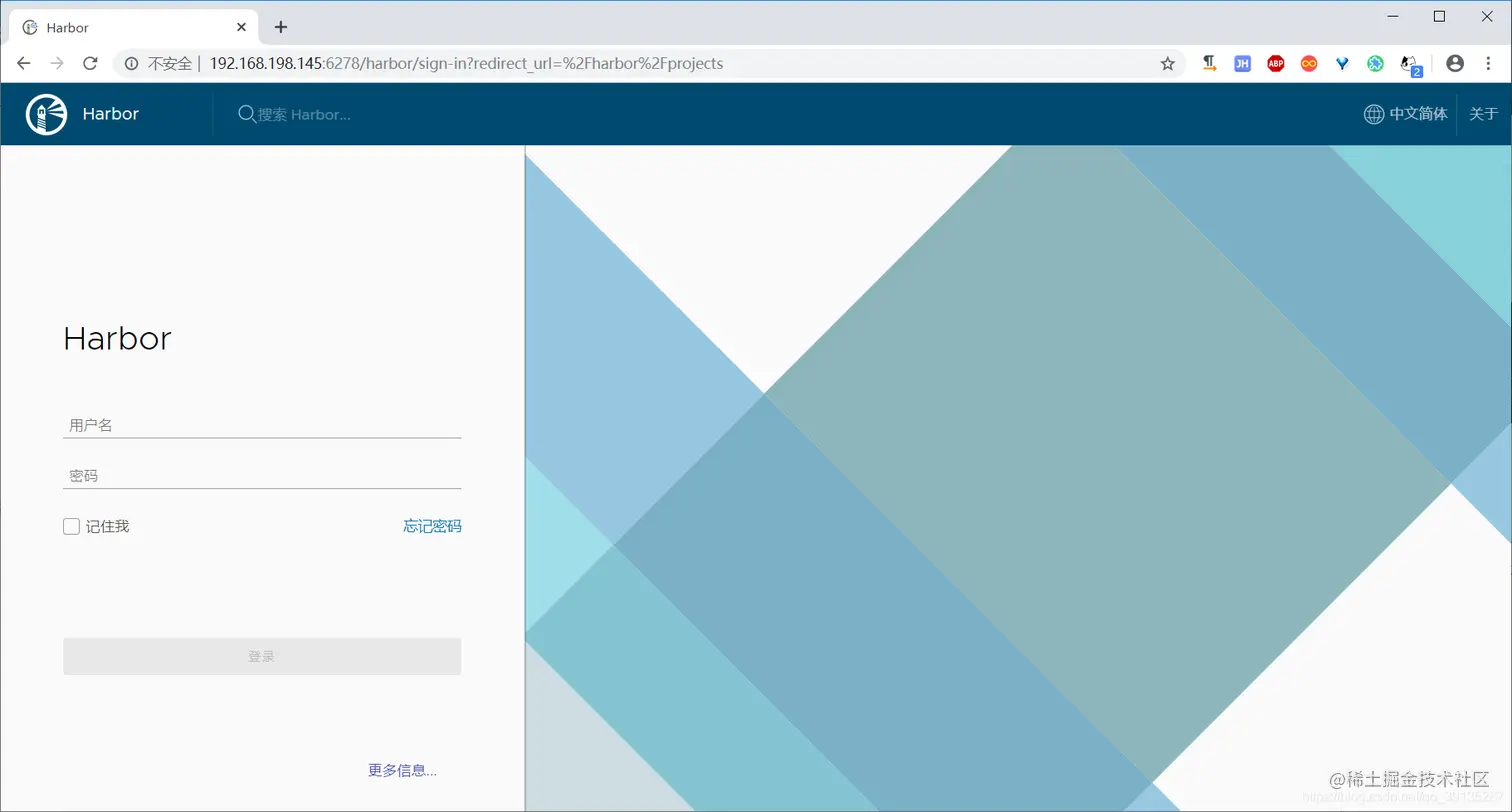
Task: Bookmark this page with the star icon
Action: [x=1167, y=64]
